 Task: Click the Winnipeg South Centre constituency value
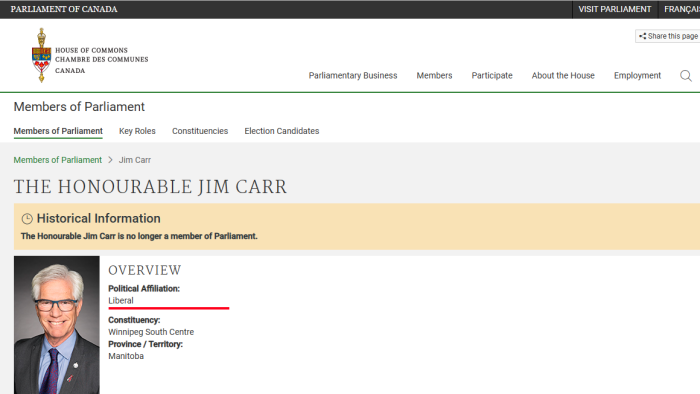click(x=151, y=332)
